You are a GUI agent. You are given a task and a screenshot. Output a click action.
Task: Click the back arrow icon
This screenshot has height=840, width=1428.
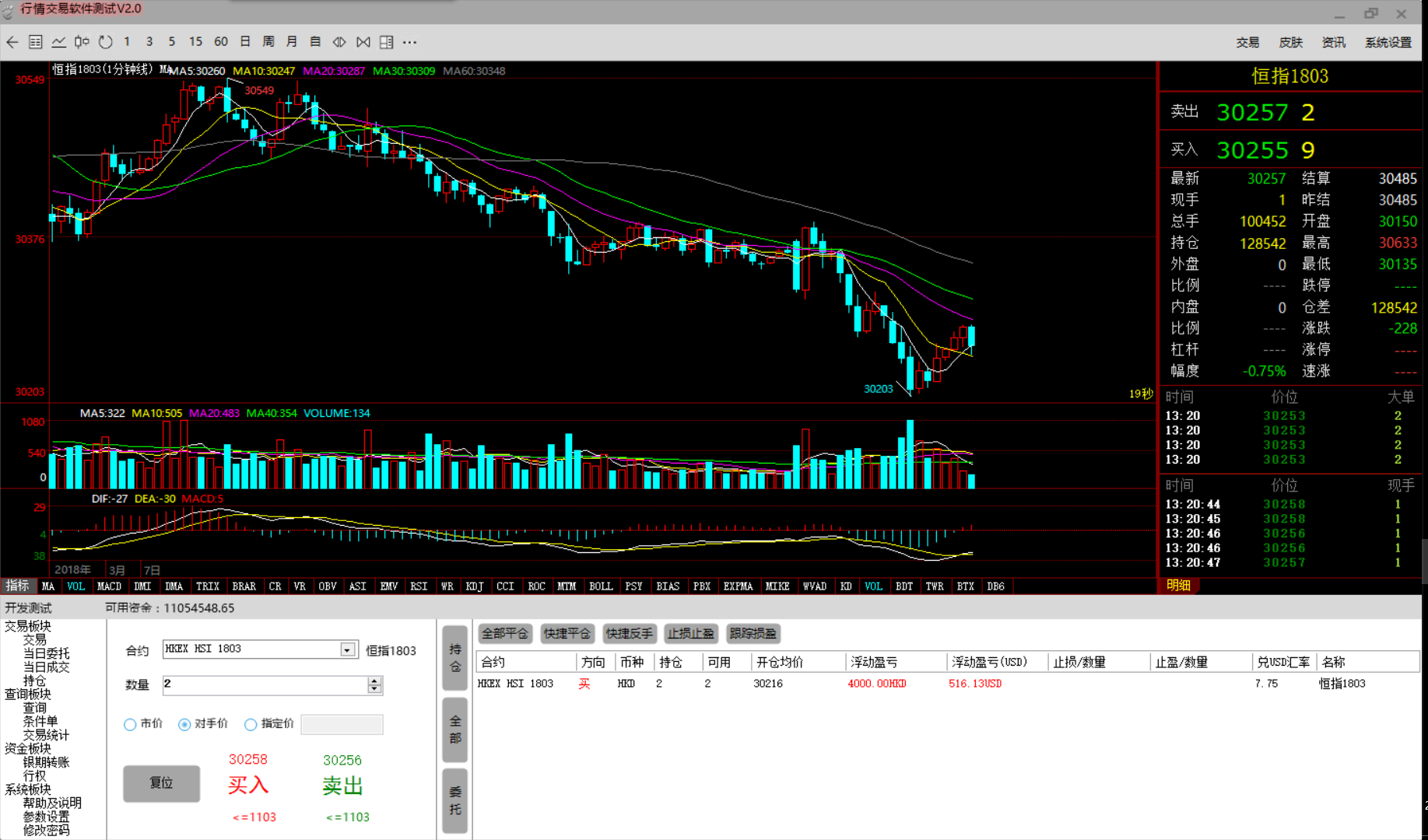tap(12, 42)
